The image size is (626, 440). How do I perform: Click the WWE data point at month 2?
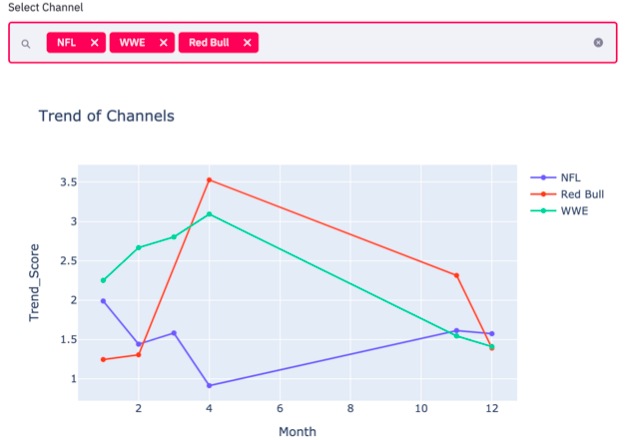point(139,247)
